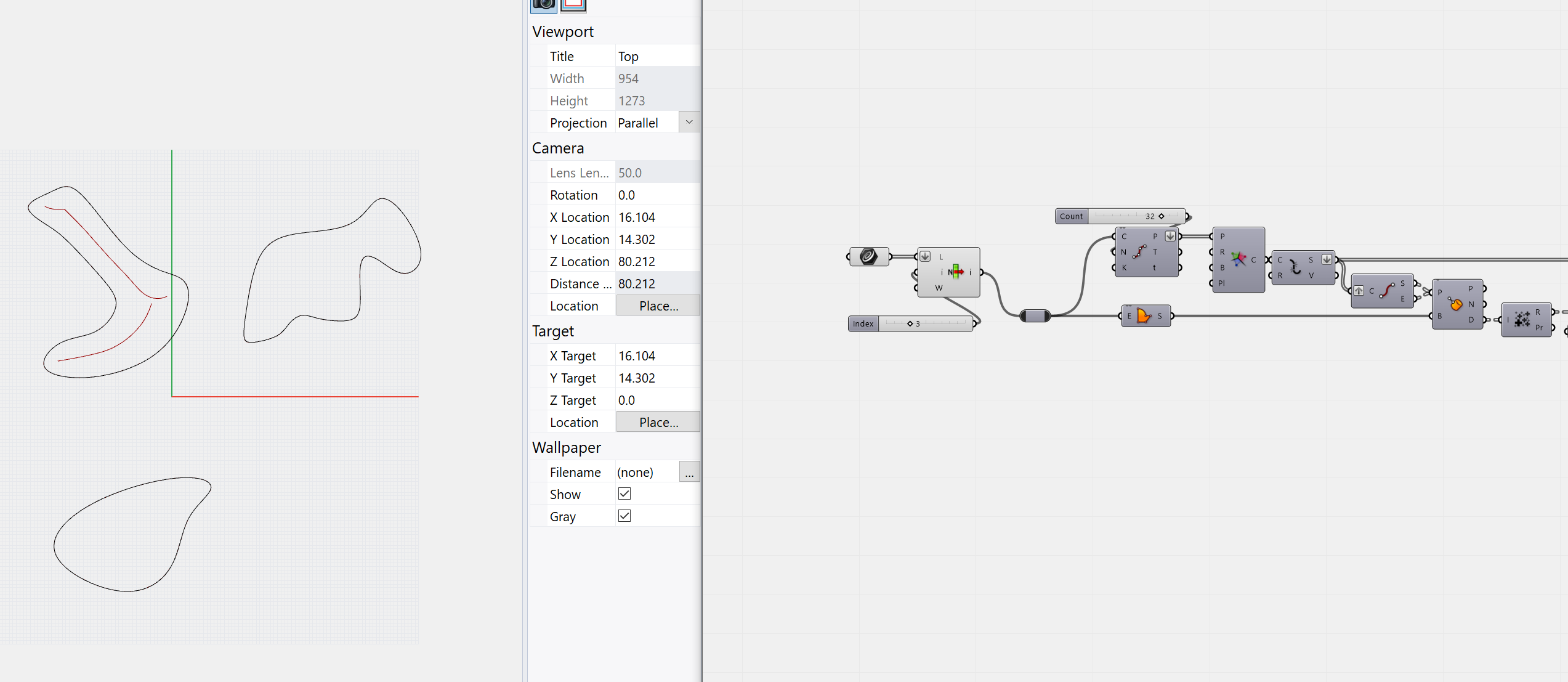Click the Boundary Surfaces orange icon
Viewport: 1568px width, 682px height.
coord(1144,316)
